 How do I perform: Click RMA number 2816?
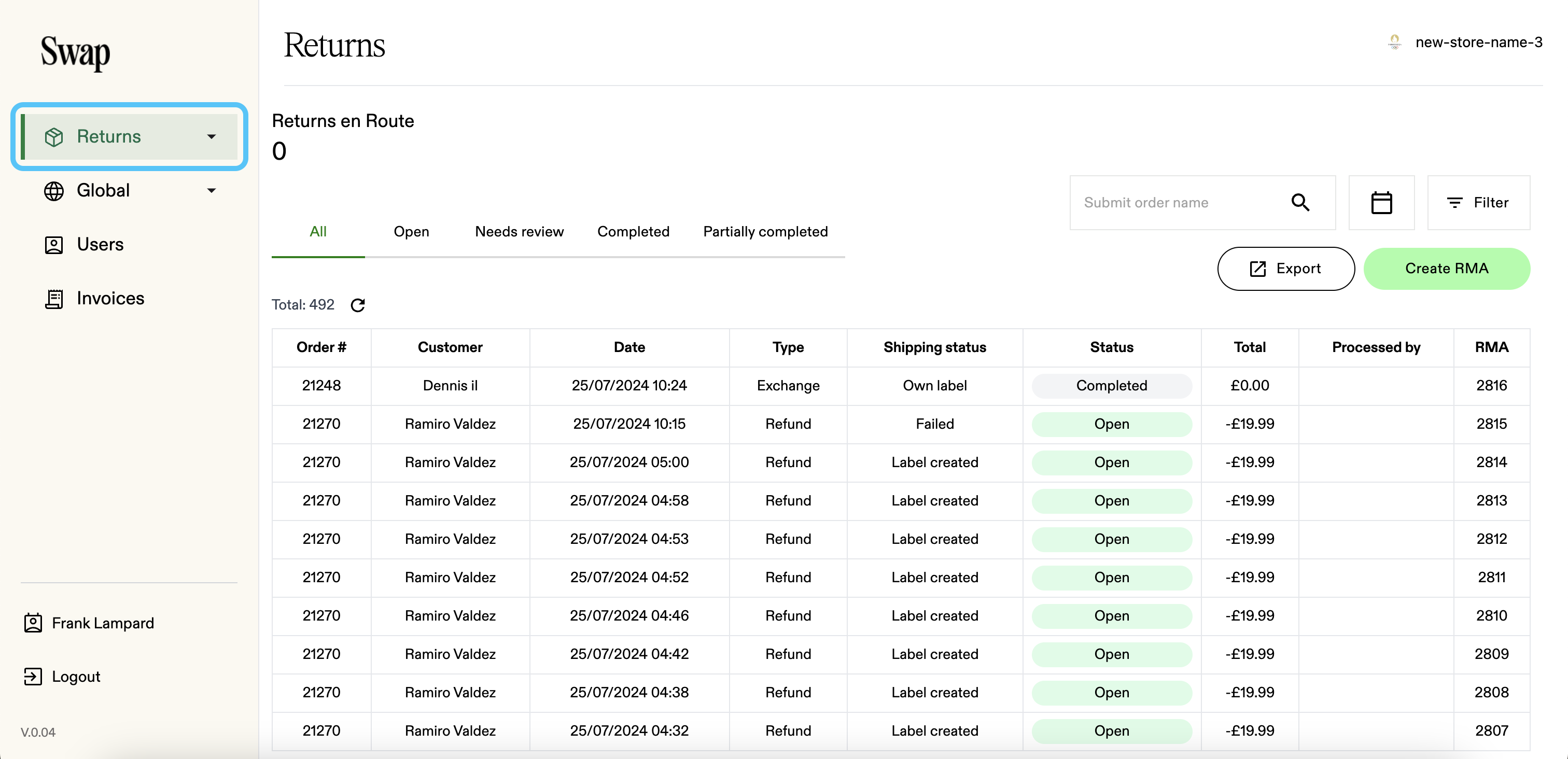click(1491, 386)
